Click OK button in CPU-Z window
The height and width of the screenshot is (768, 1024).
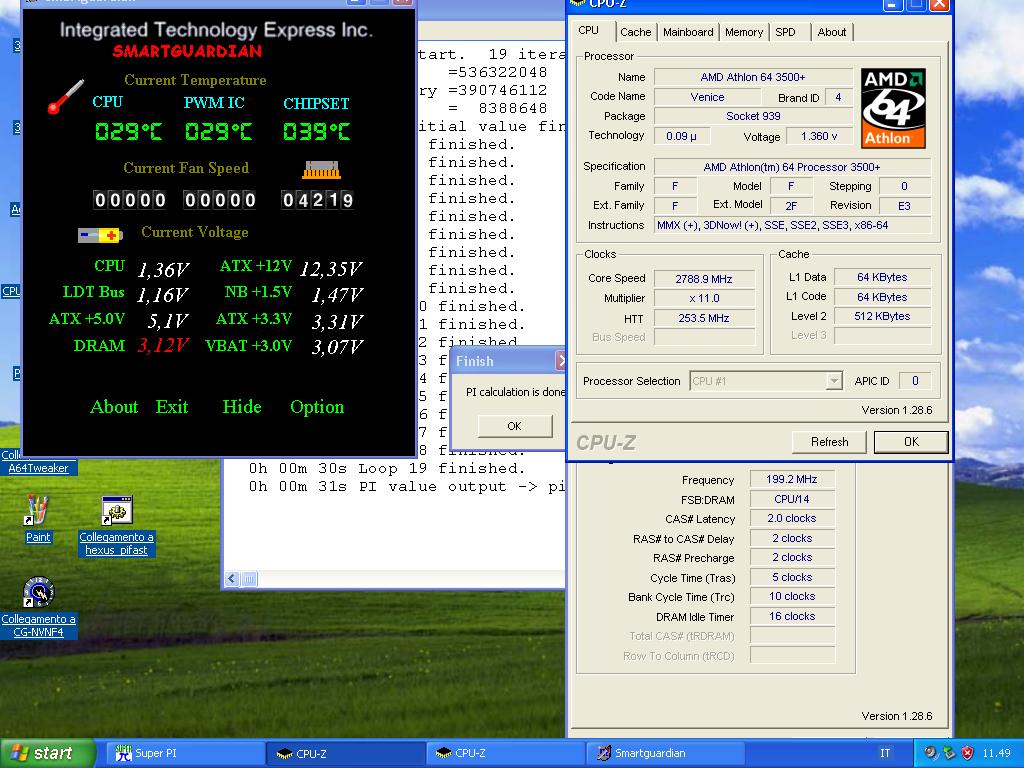point(911,442)
